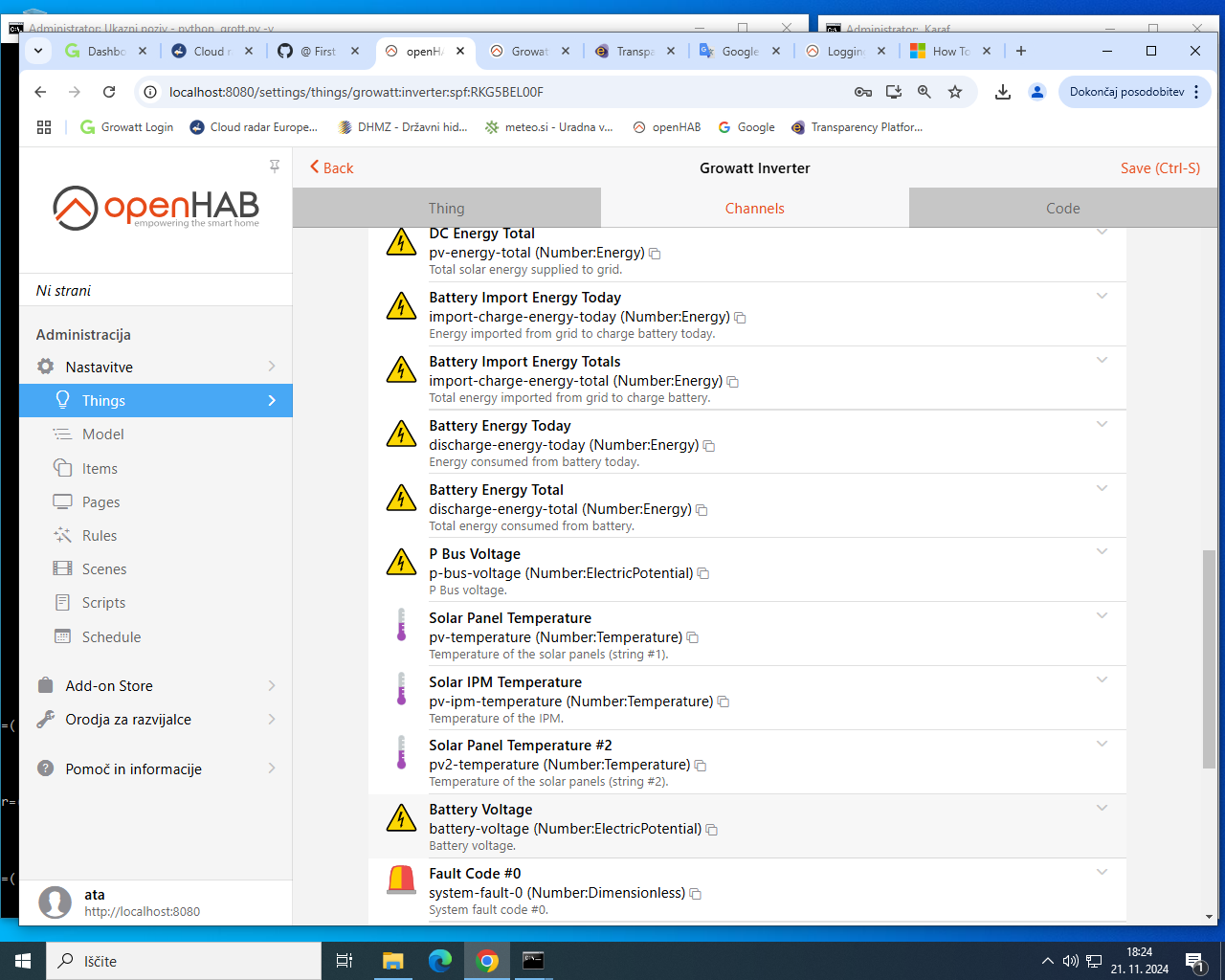Switch to the Code tab
This screenshot has height=980, width=1225.
1062,209
